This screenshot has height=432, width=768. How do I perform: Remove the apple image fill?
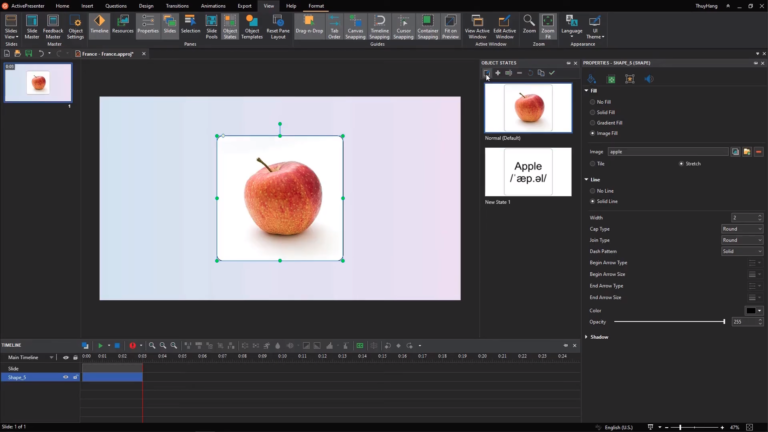coord(759,152)
